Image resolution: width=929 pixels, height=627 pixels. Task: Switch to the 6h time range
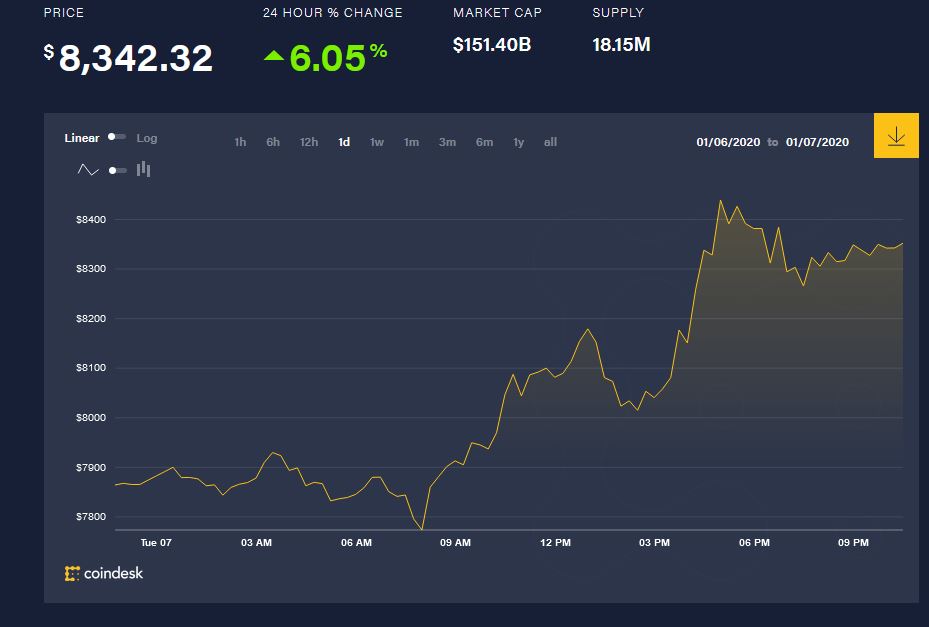click(273, 142)
